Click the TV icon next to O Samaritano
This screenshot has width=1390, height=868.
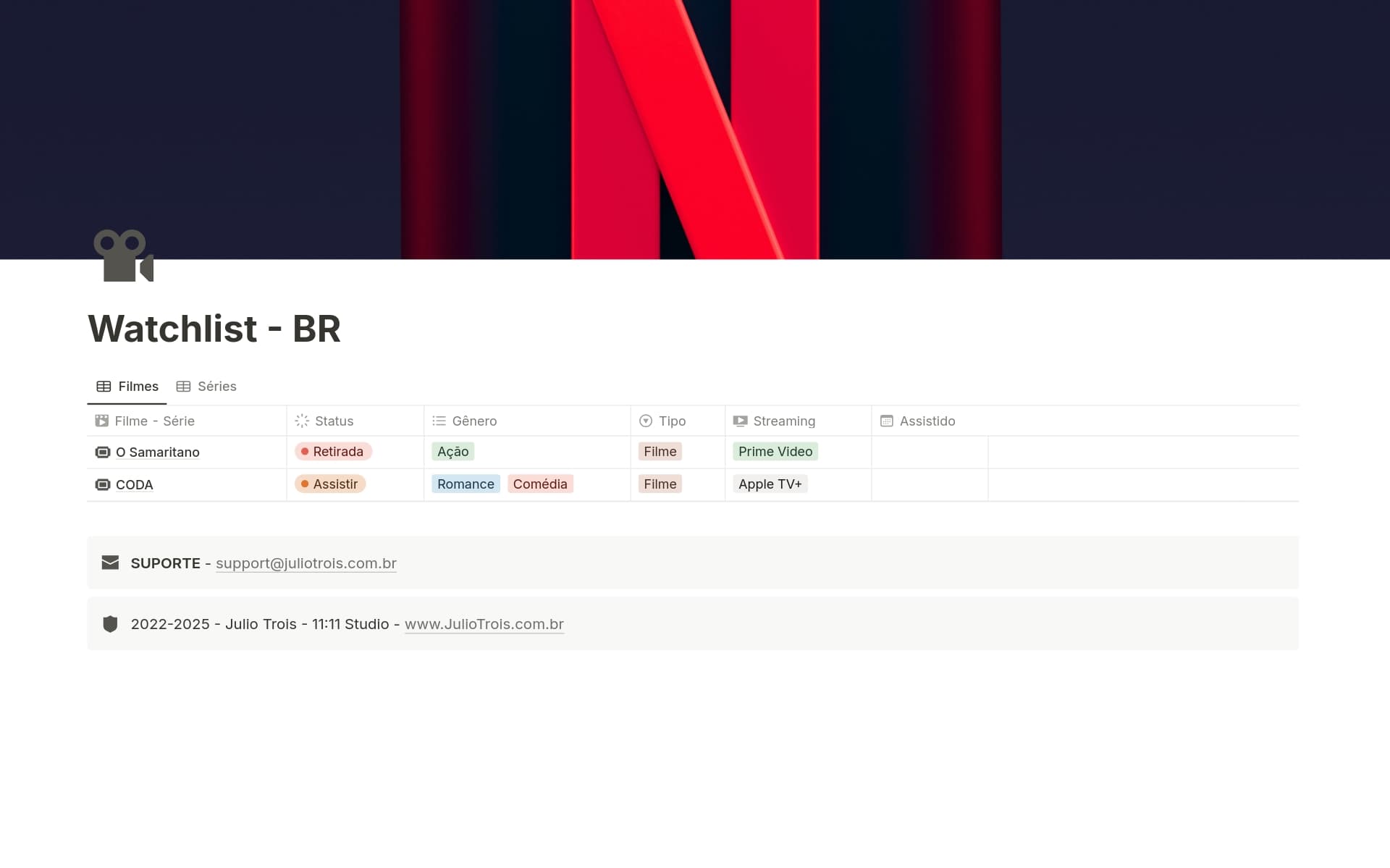point(101,452)
